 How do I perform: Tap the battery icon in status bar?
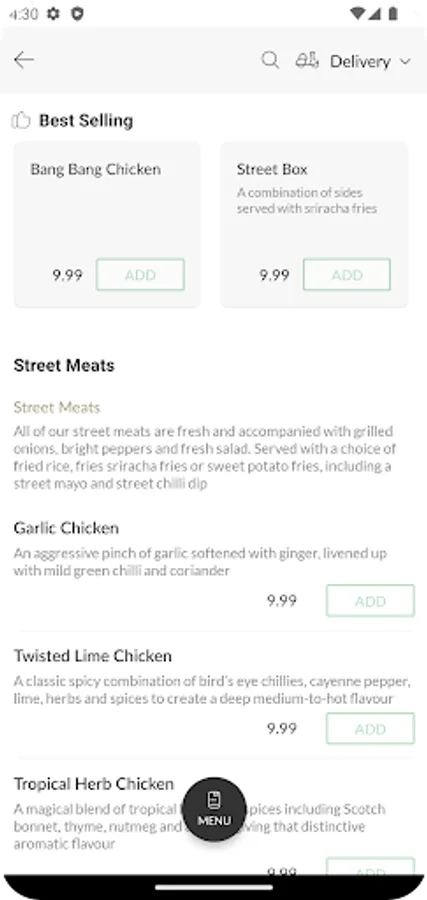click(393, 13)
